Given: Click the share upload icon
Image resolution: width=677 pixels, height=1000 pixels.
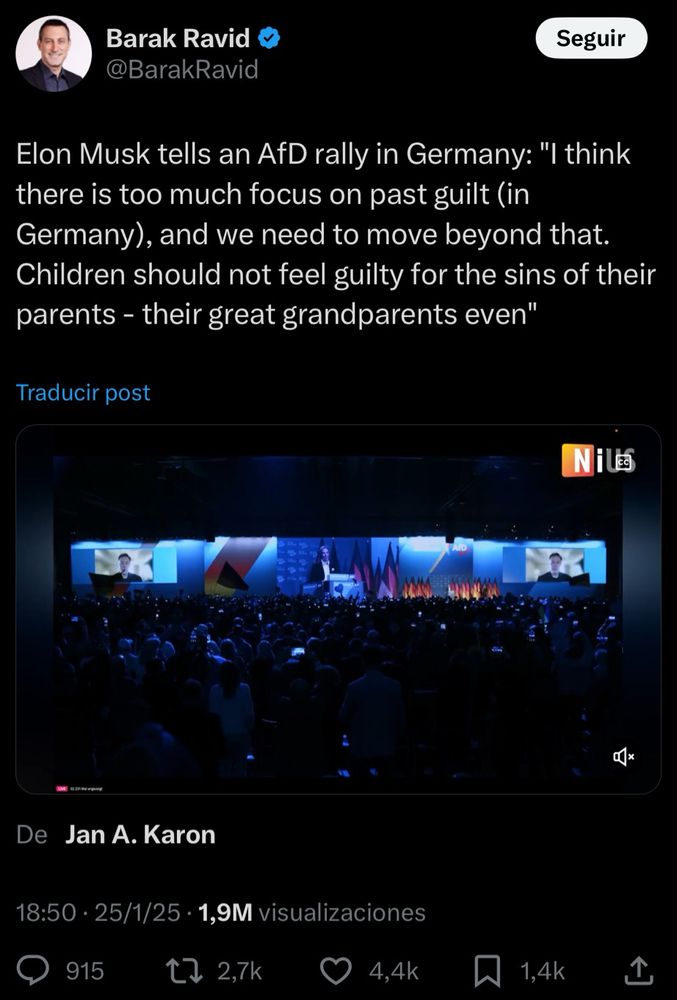Looking at the screenshot, I should point(638,971).
